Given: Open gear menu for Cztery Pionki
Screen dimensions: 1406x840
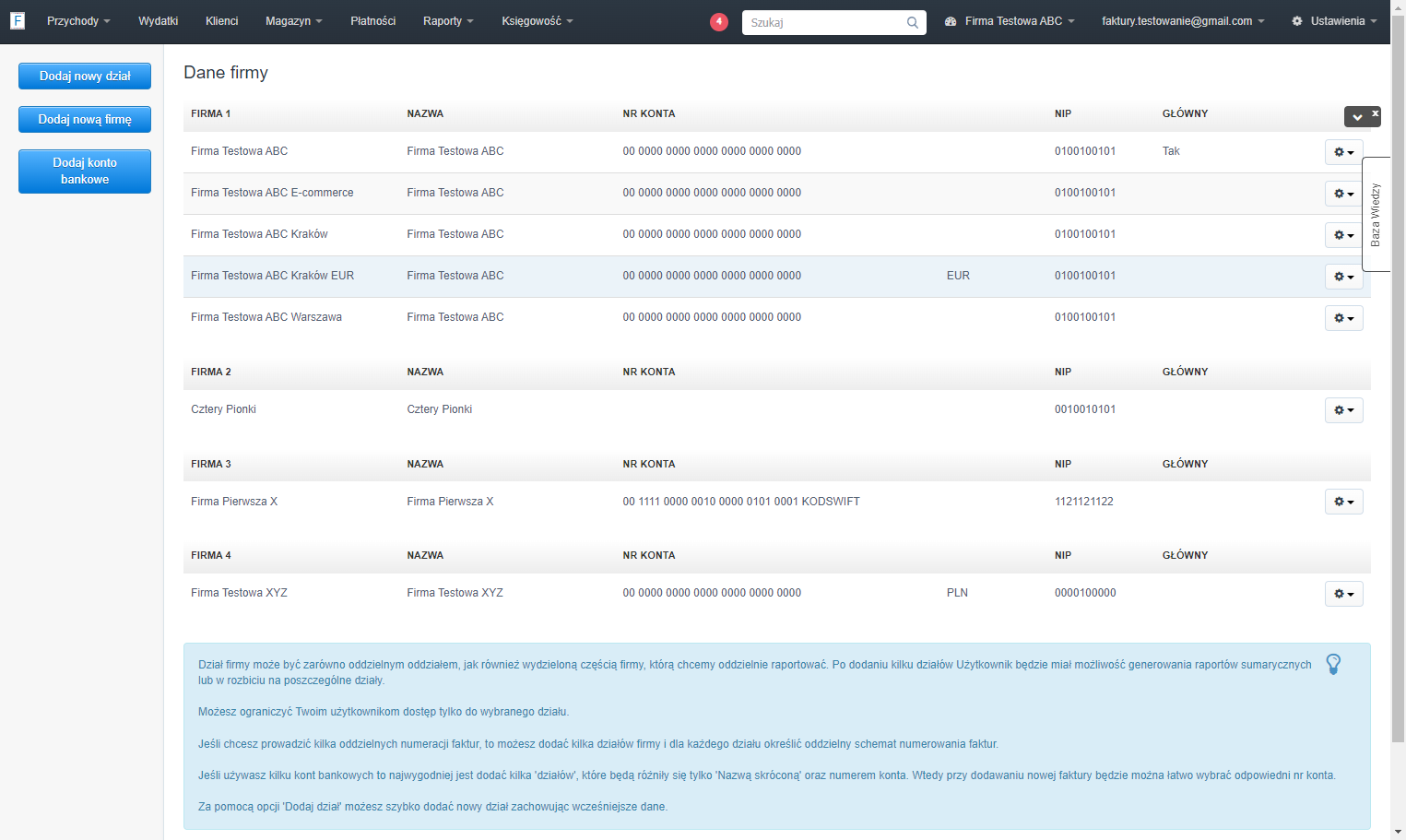Looking at the screenshot, I should point(1343,410).
